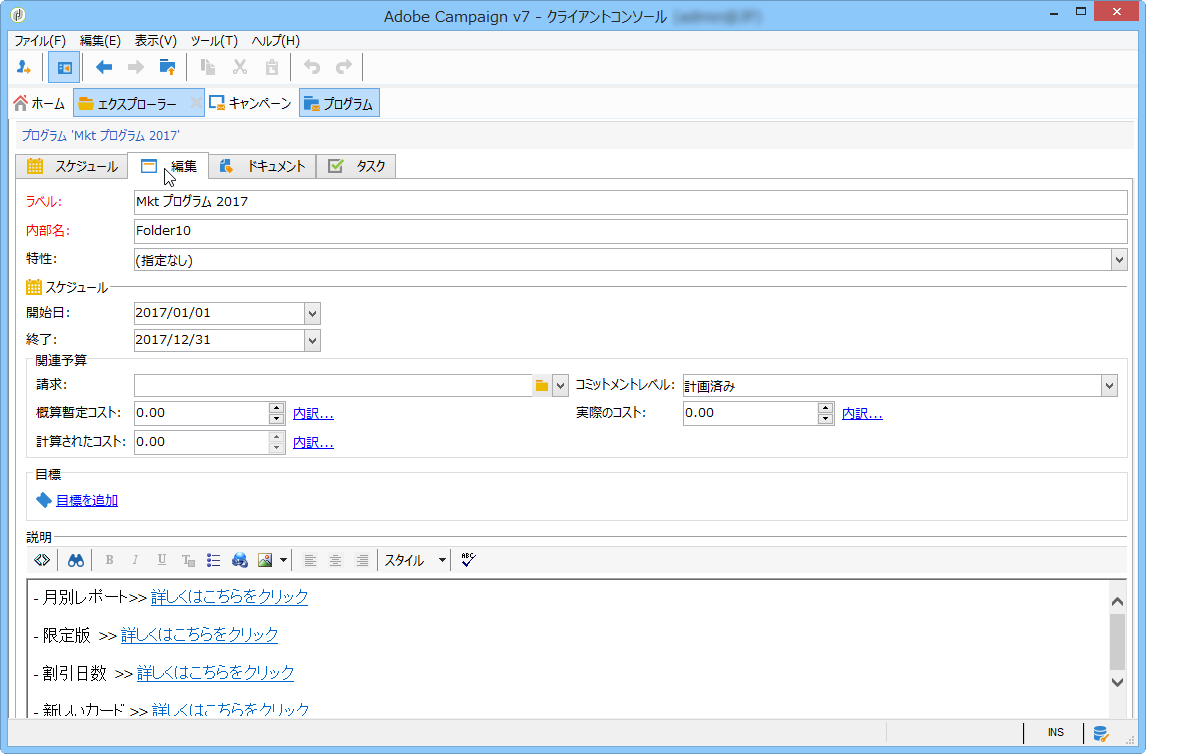Open the 編集(E) menu
1189x754 pixels.
coord(100,41)
